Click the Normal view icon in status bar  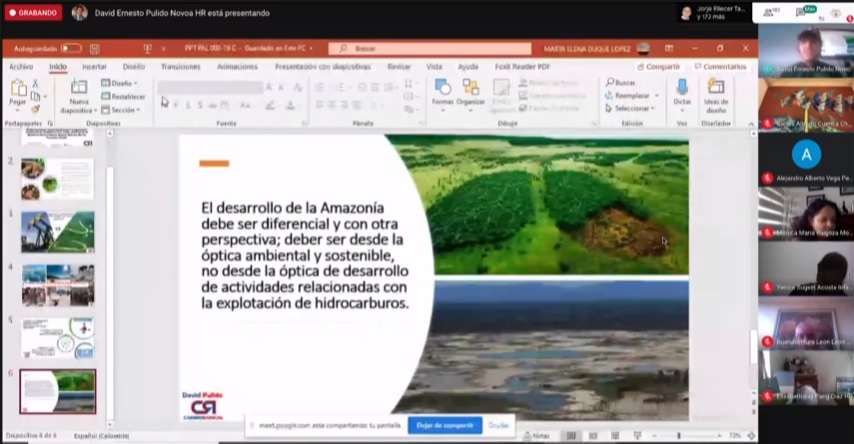point(571,436)
